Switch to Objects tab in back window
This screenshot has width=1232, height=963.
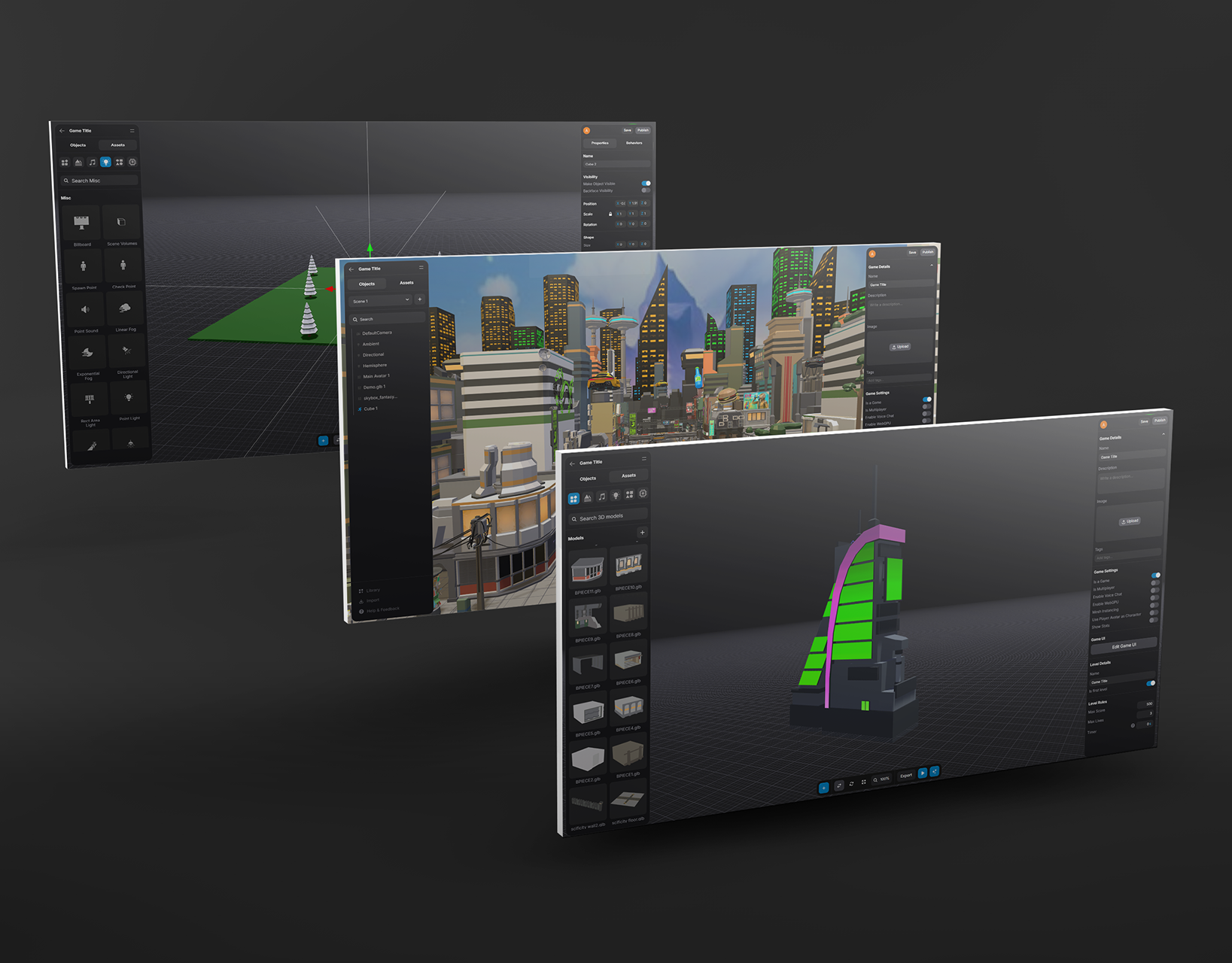(x=78, y=145)
